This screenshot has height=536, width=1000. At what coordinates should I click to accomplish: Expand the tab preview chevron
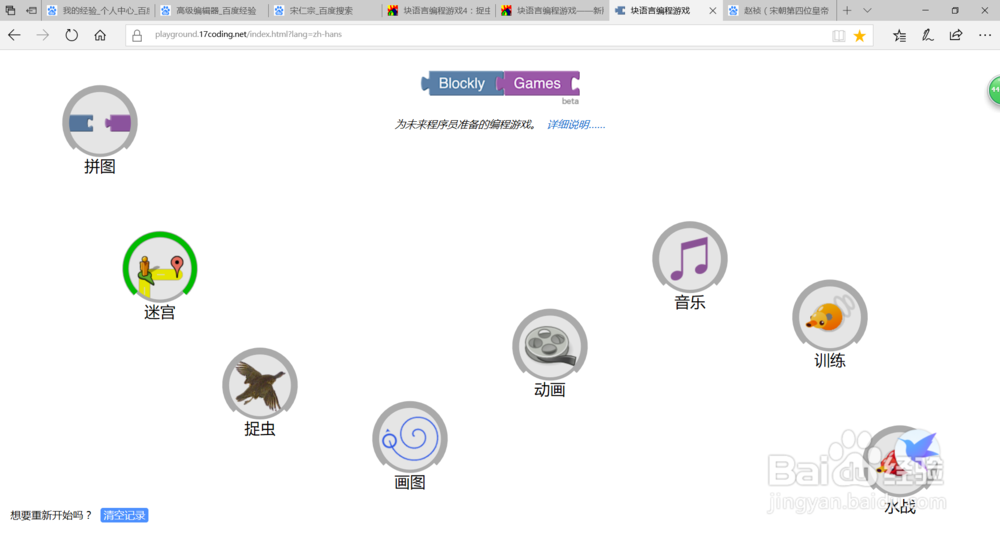coord(867,11)
